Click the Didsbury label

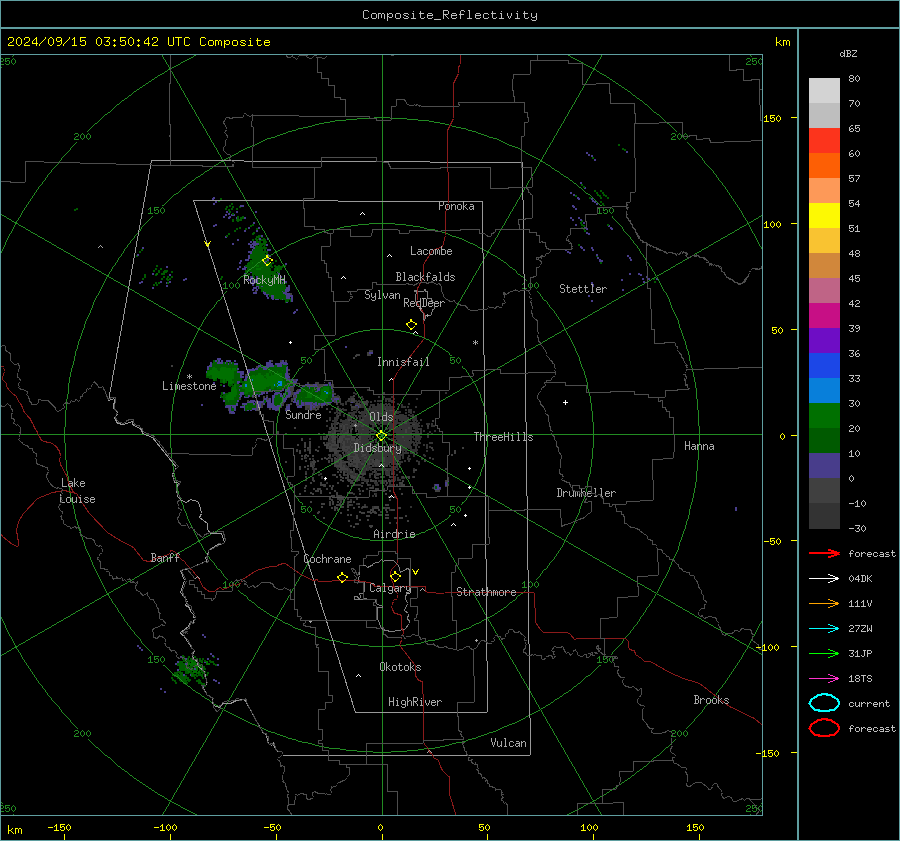click(x=377, y=448)
